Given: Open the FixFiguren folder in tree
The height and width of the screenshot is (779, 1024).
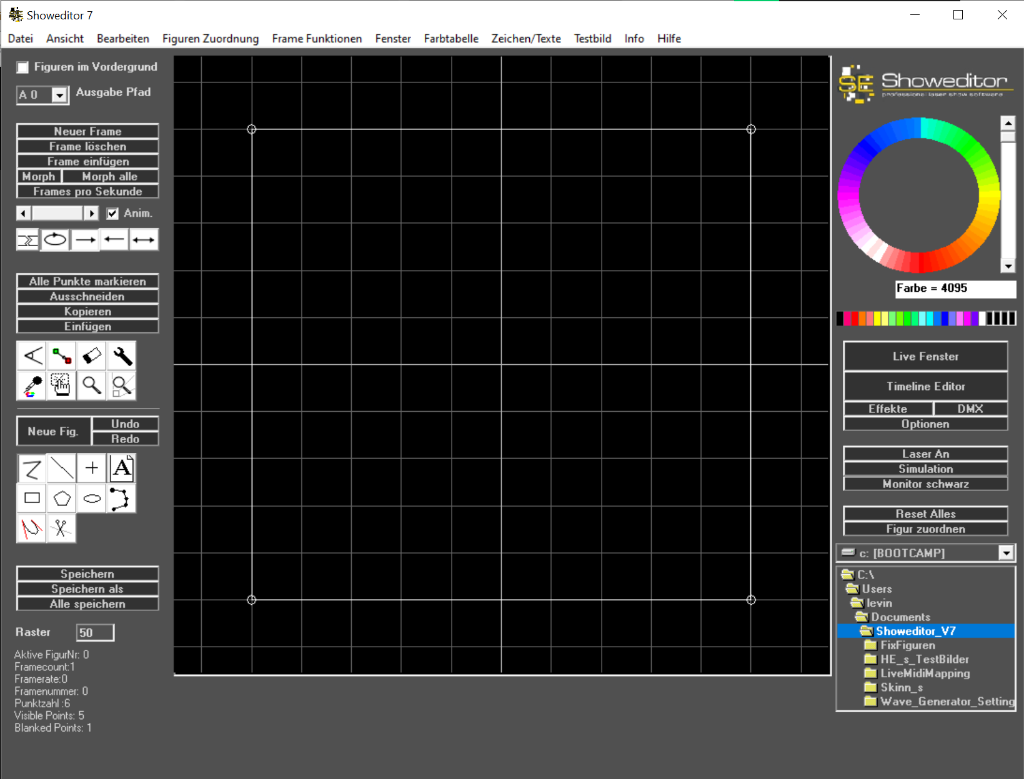Looking at the screenshot, I should click(x=906, y=646).
